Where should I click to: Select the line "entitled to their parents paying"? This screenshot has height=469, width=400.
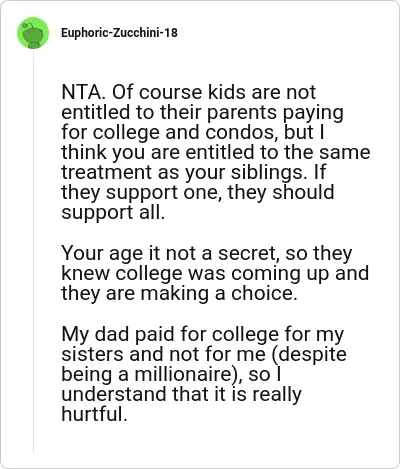pyautogui.click(x=202, y=113)
